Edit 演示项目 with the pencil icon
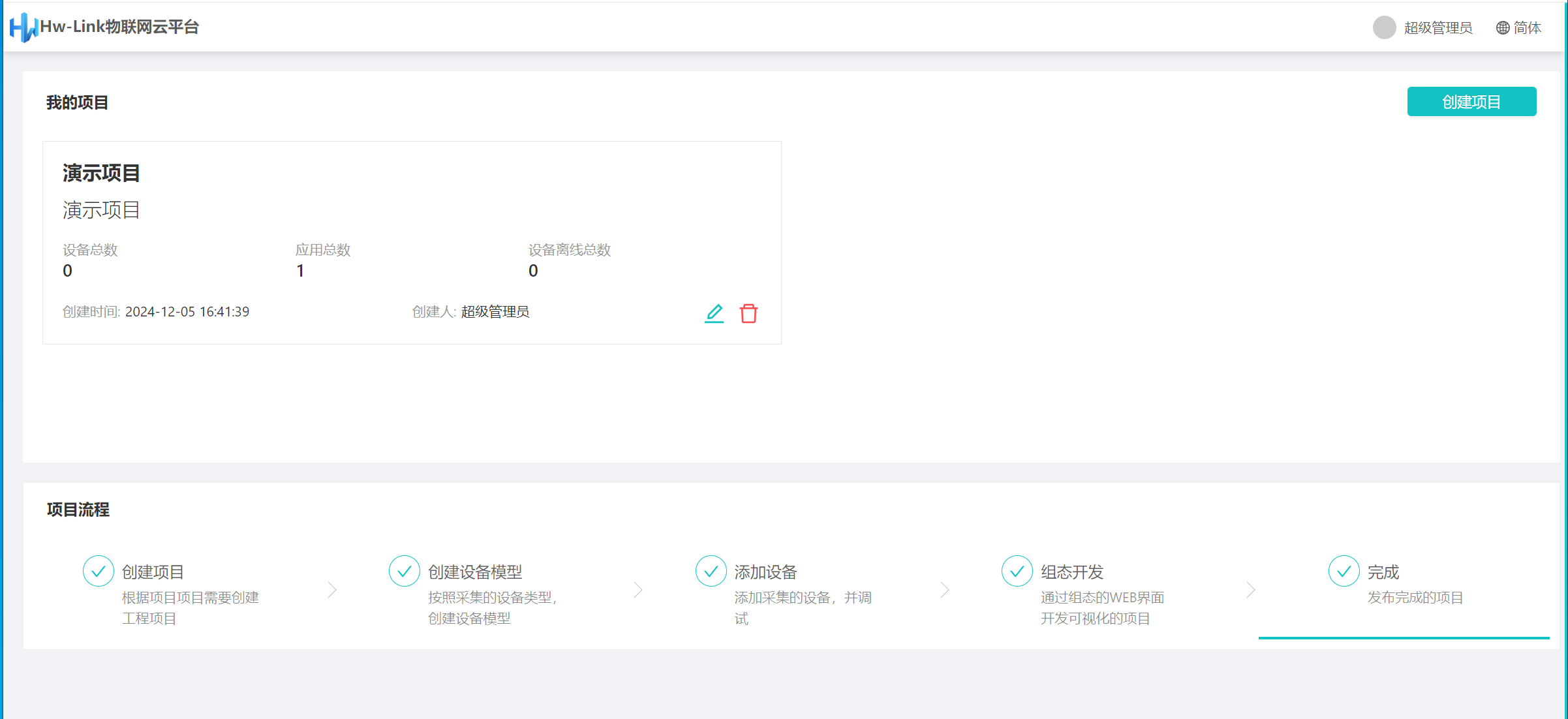The image size is (1568, 719). 714,313
